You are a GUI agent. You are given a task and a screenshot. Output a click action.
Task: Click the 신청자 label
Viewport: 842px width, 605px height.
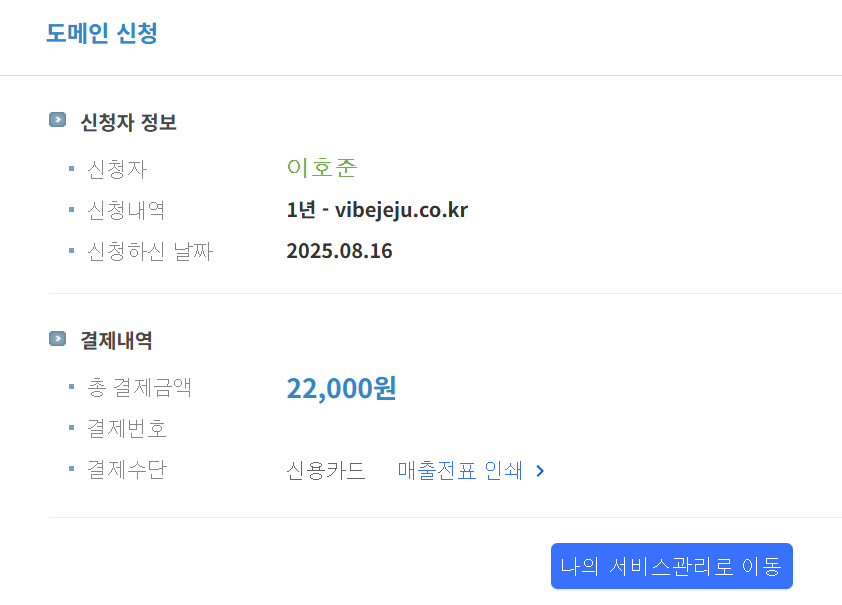[x=117, y=170]
